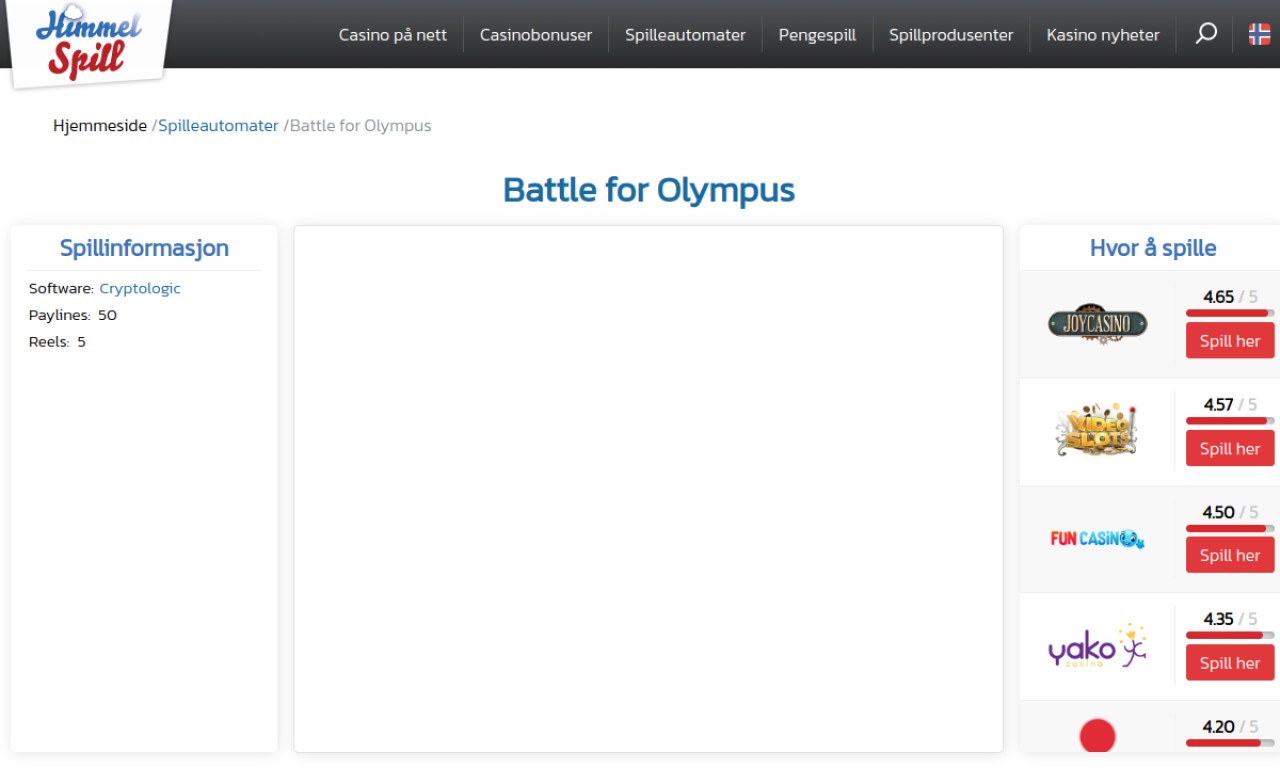Click Battle for Olympus breadcrumb text
Viewport: 1280px width, 768px height.
(360, 126)
